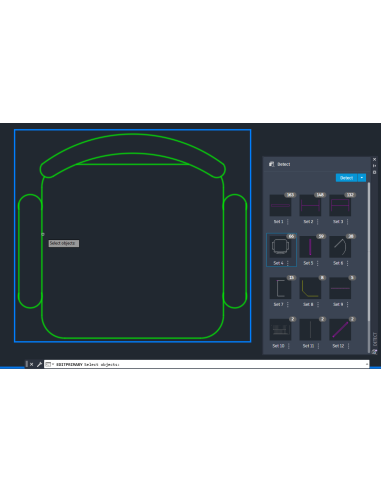
Task: Open the Set 6 more-options menu
Action: tap(348, 263)
